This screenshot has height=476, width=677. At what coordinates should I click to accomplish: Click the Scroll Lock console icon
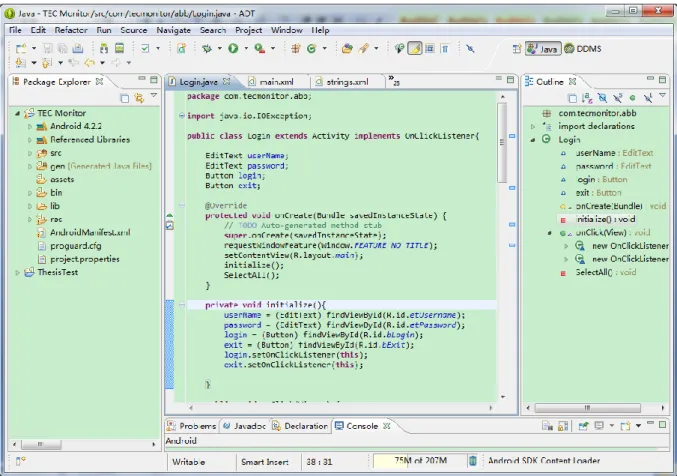[x=563, y=426]
